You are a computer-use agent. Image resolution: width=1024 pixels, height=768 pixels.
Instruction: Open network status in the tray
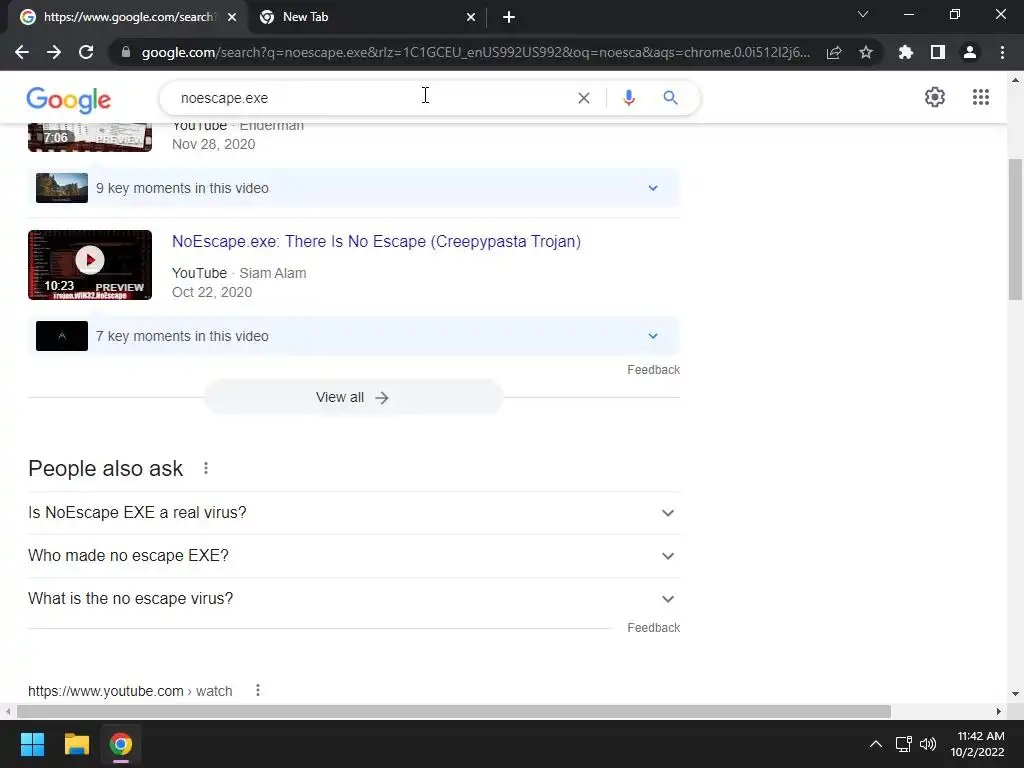904,744
